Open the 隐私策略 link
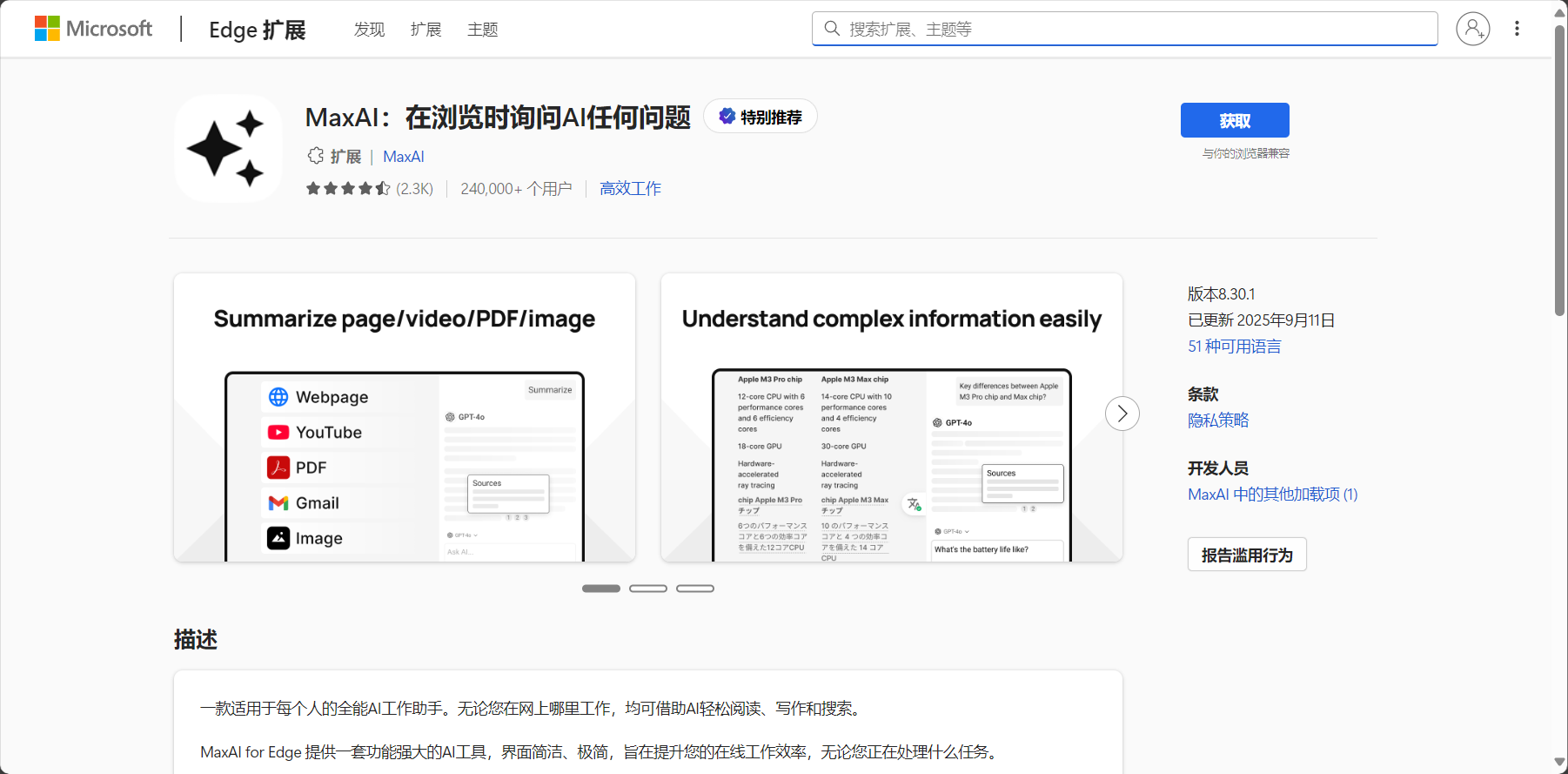The image size is (1568, 774). [1218, 421]
